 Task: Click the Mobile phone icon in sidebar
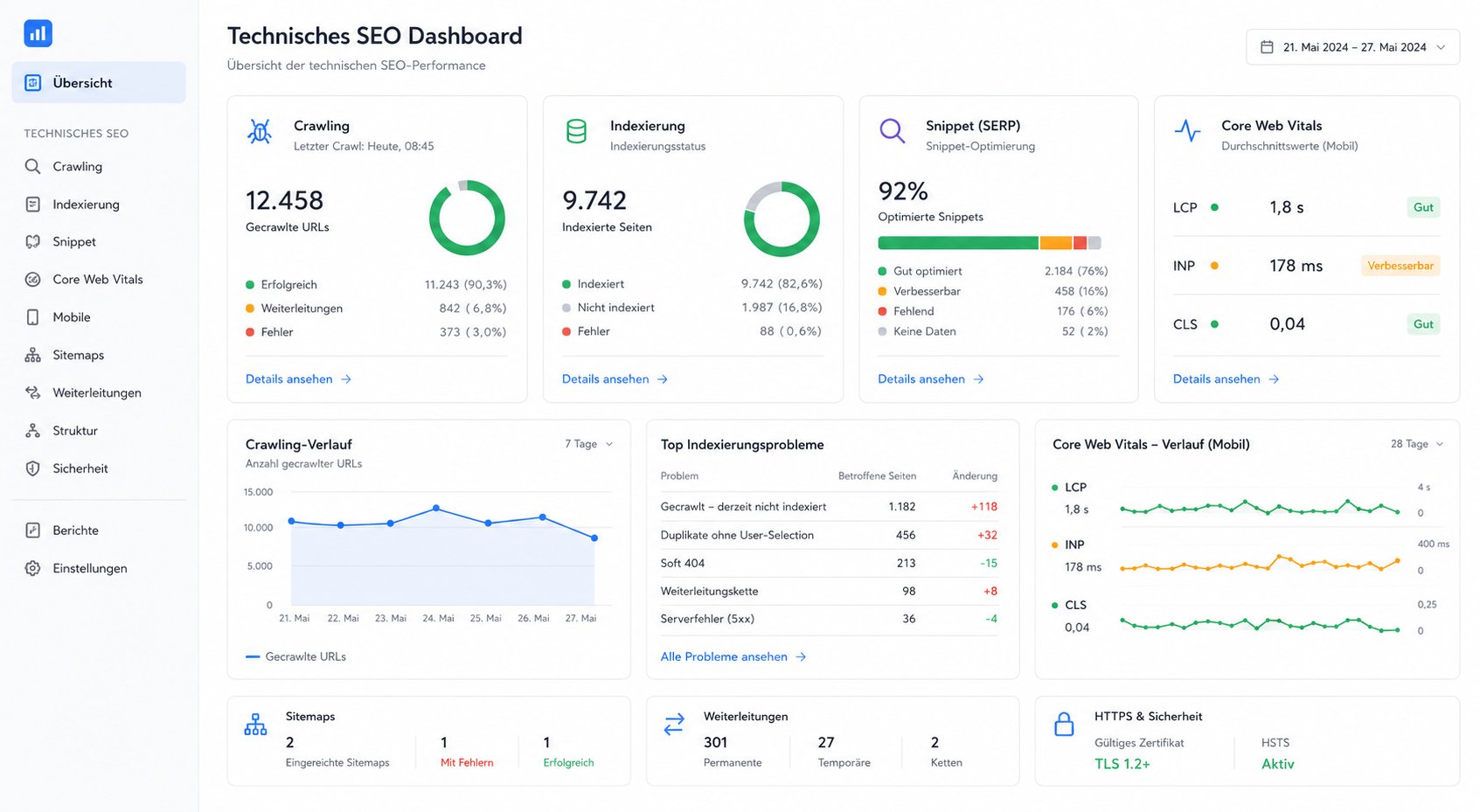(32, 317)
